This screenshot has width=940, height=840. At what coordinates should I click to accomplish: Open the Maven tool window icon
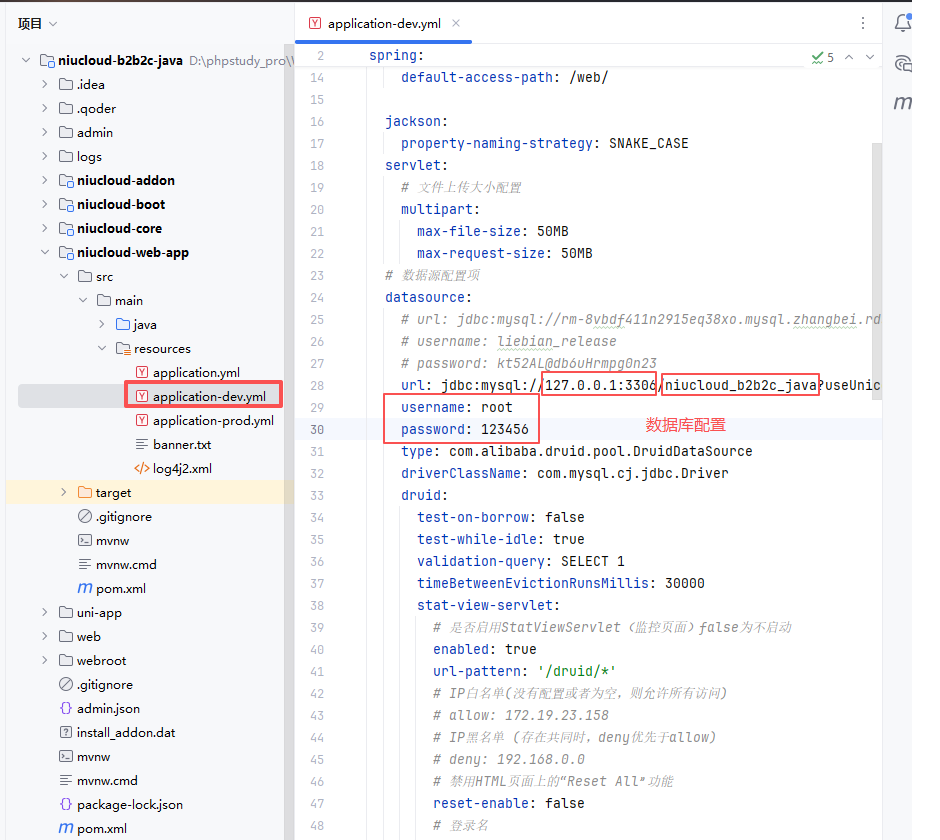click(903, 102)
